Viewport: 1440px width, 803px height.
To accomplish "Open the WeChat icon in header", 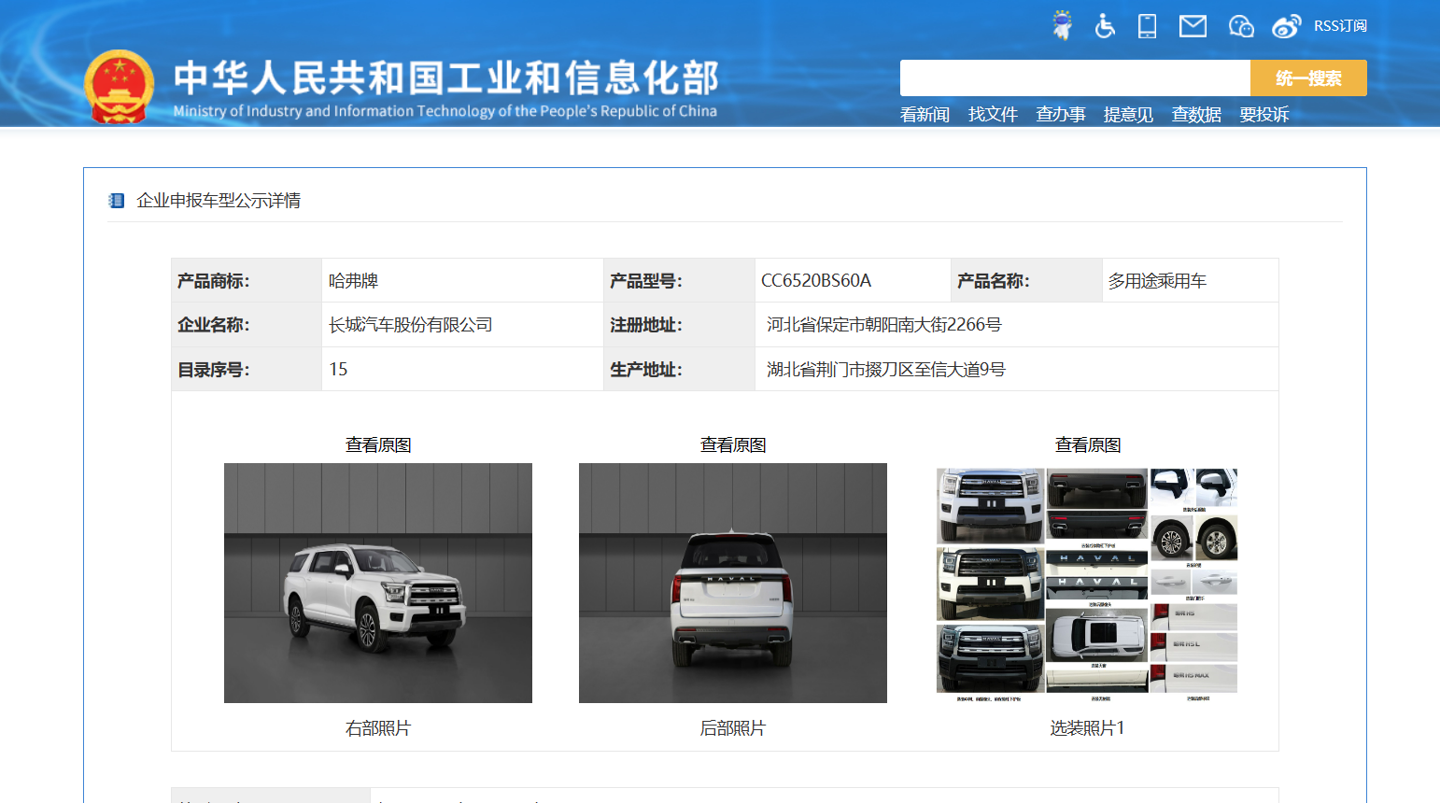I will click(1241, 26).
